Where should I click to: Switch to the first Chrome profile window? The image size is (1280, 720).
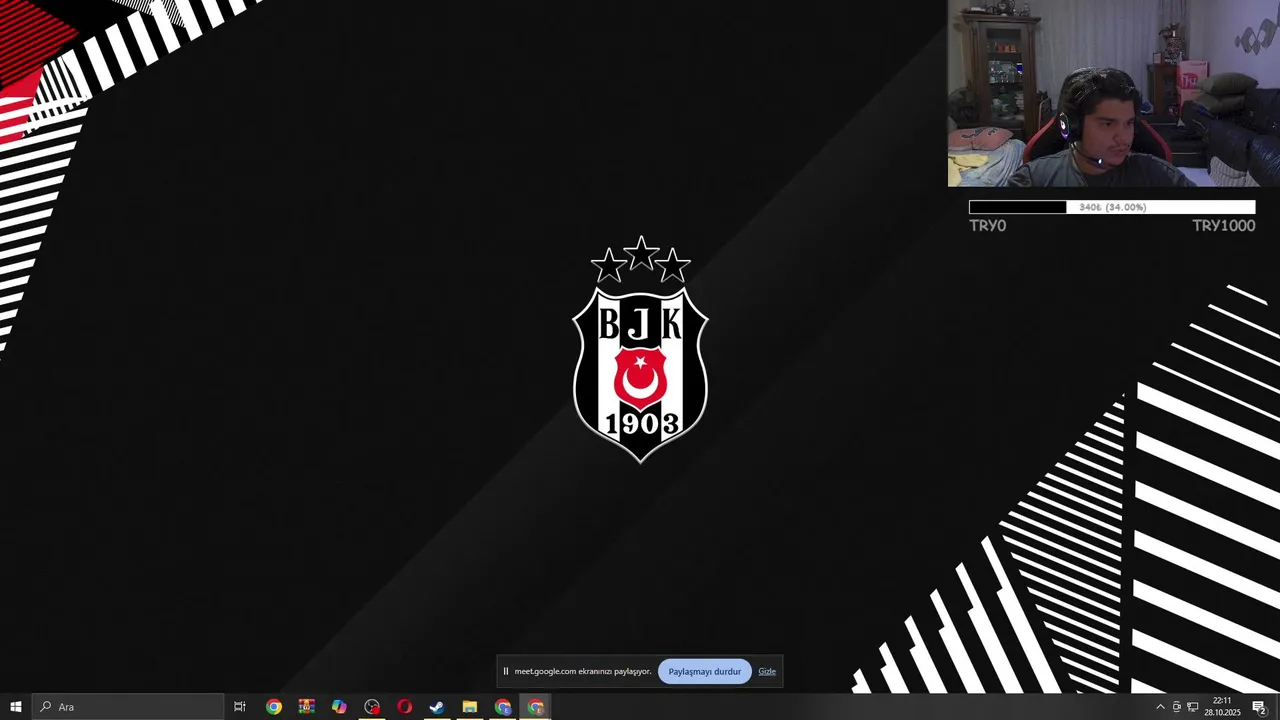point(503,707)
